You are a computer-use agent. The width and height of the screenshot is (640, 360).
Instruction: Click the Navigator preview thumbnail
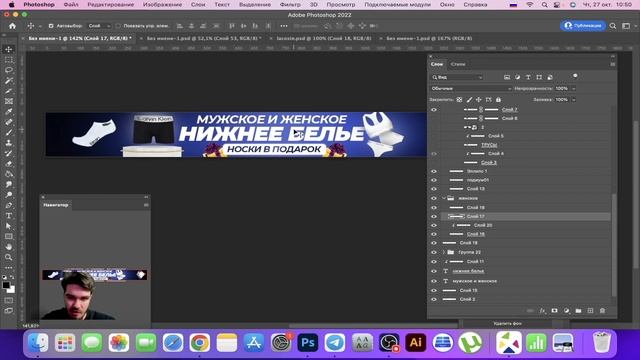95,275
